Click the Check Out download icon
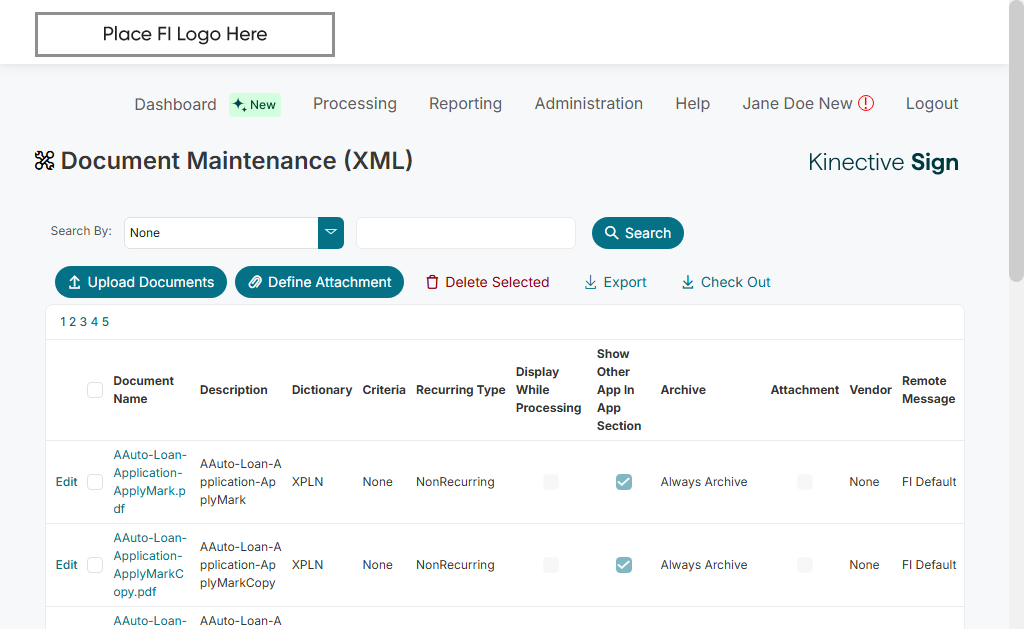 tap(688, 283)
